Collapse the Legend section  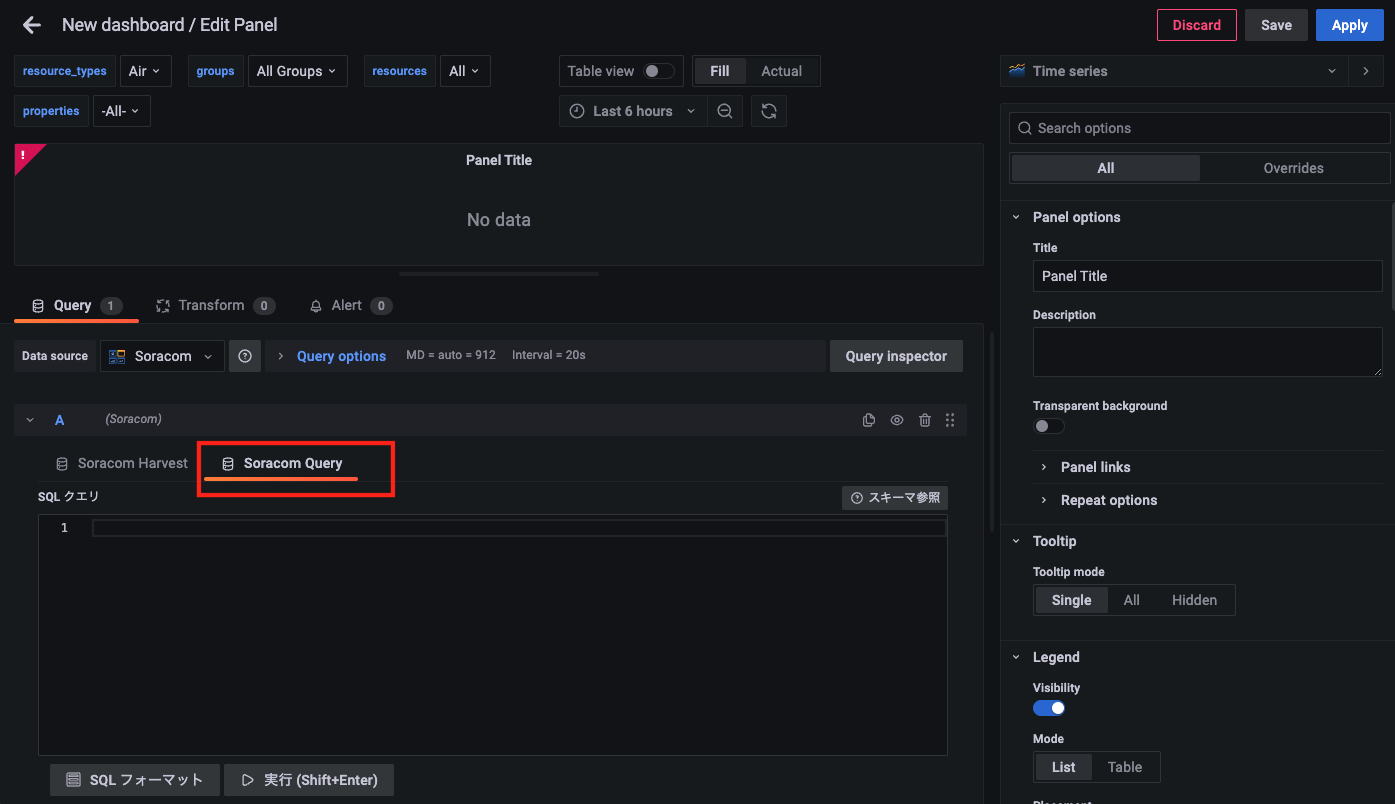tap(1016, 657)
